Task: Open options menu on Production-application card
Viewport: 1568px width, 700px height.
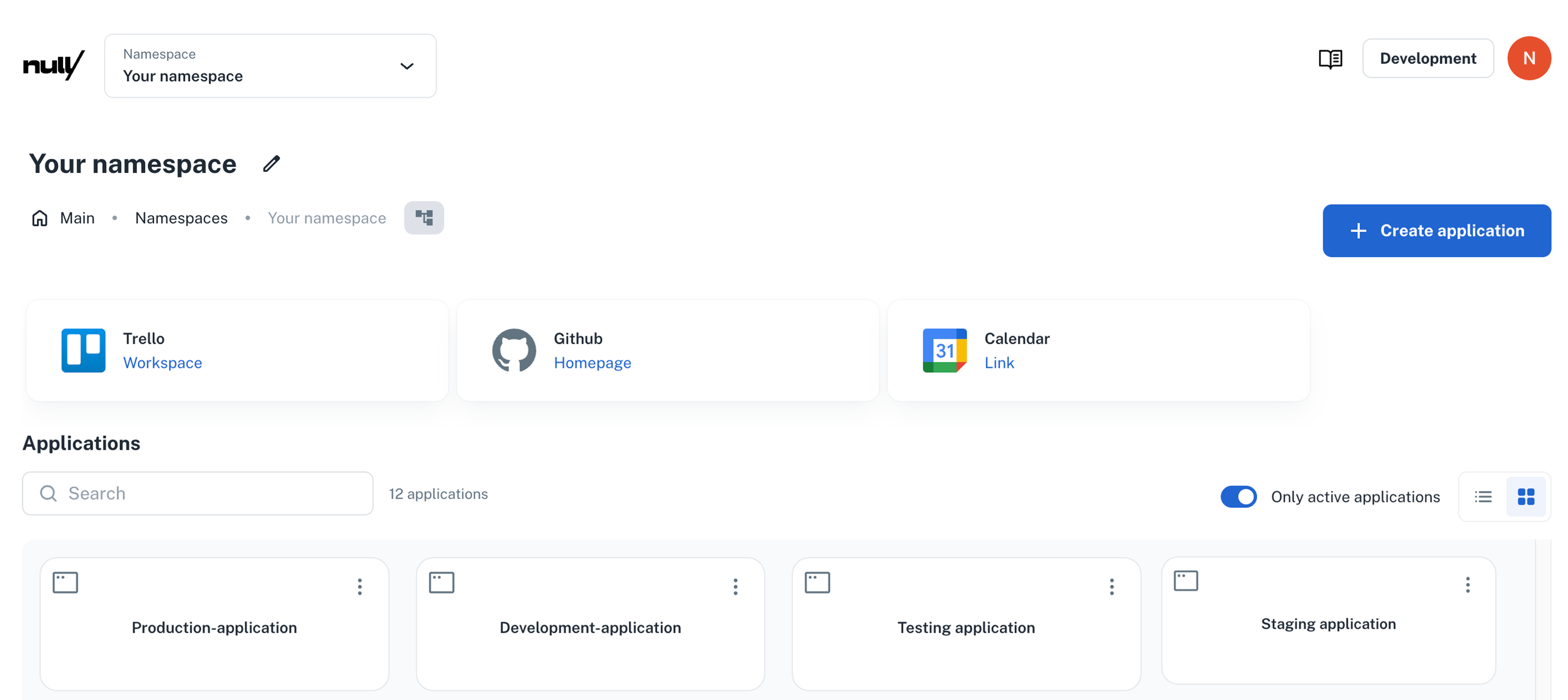Action: click(x=360, y=586)
